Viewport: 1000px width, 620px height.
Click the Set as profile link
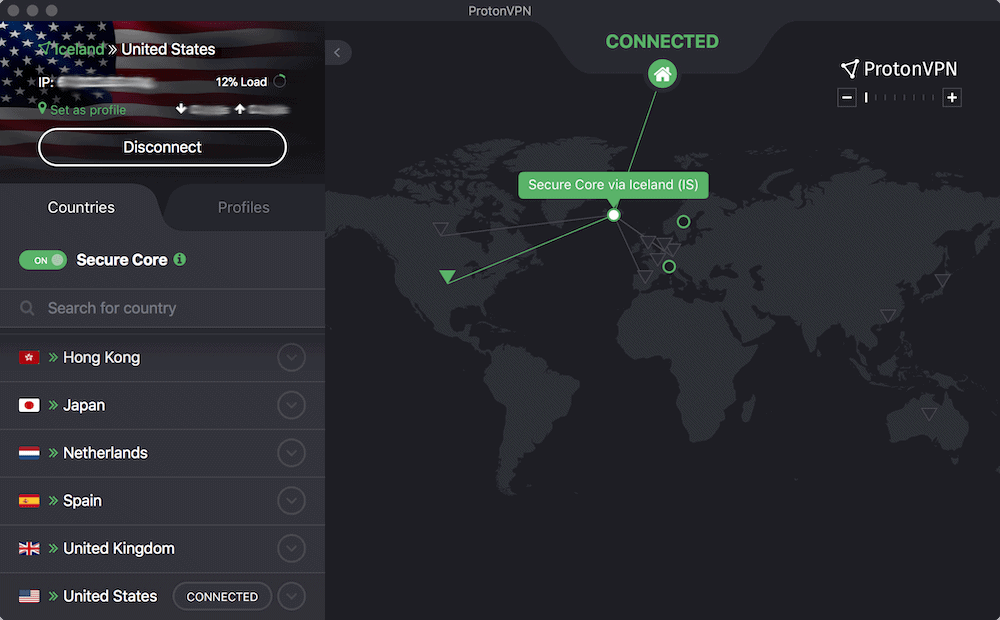[87, 110]
